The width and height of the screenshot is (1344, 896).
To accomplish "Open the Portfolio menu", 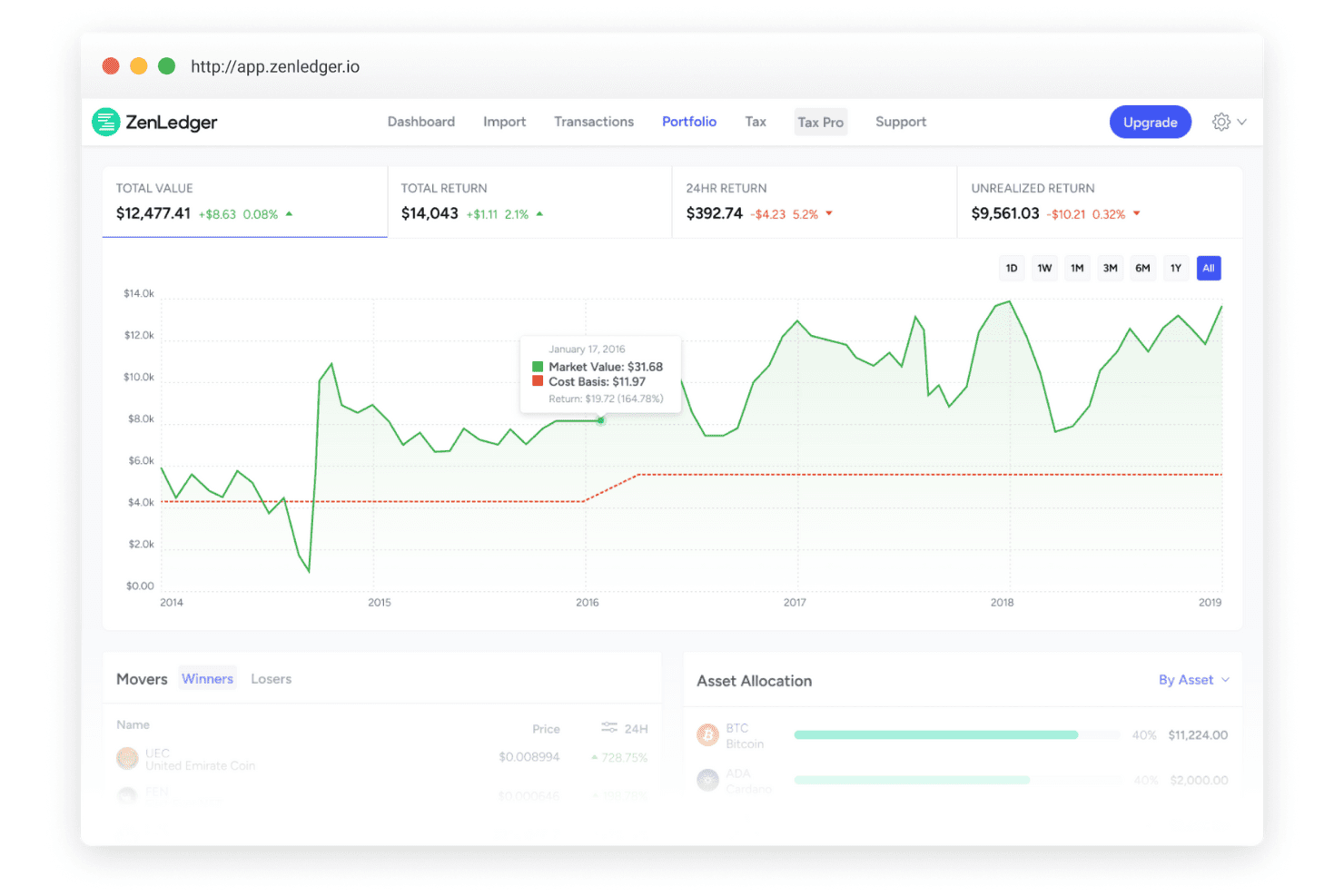I will [x=689, y=122].
